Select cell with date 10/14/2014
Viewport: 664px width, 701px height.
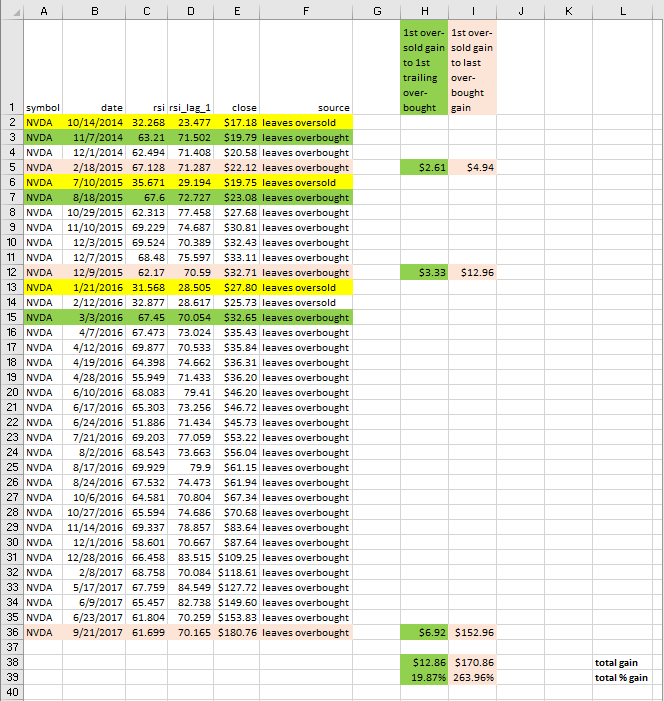94,122
